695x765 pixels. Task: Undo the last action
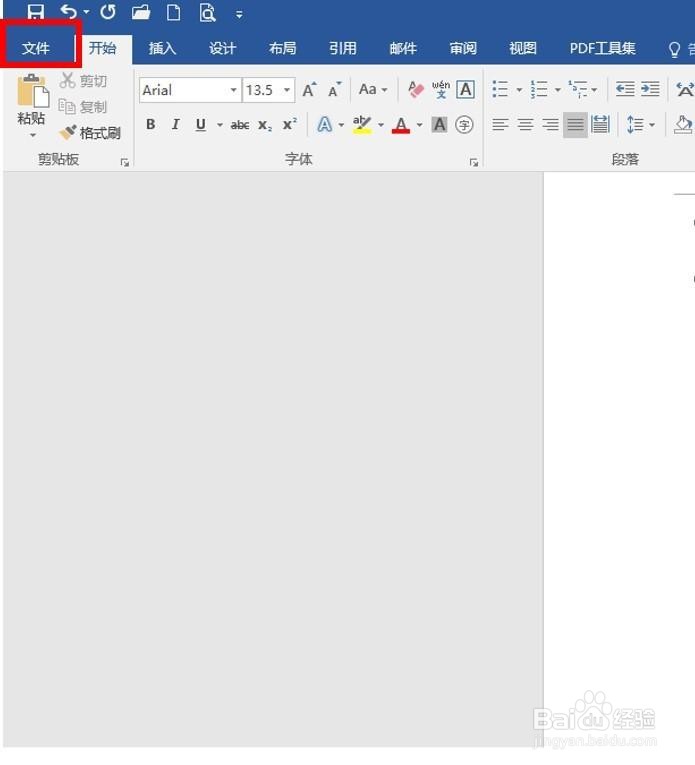click(x=69, y=11)
